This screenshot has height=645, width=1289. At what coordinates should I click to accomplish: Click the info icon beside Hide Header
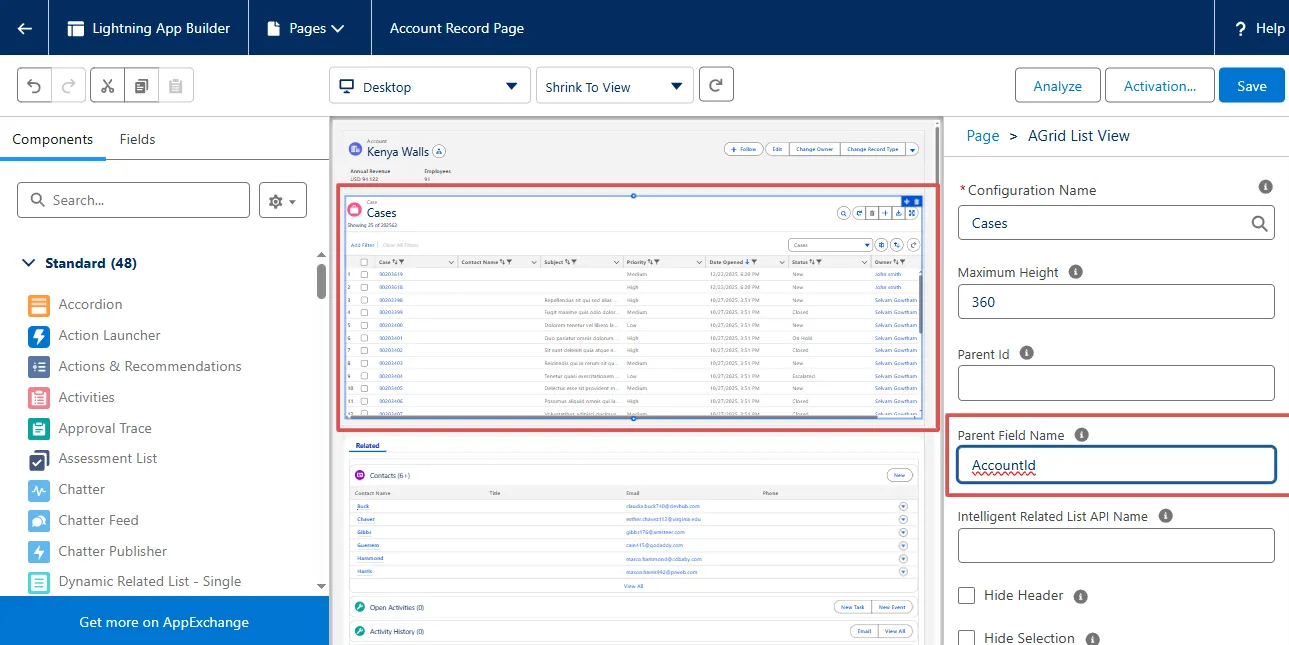(x=1080, y=596)
